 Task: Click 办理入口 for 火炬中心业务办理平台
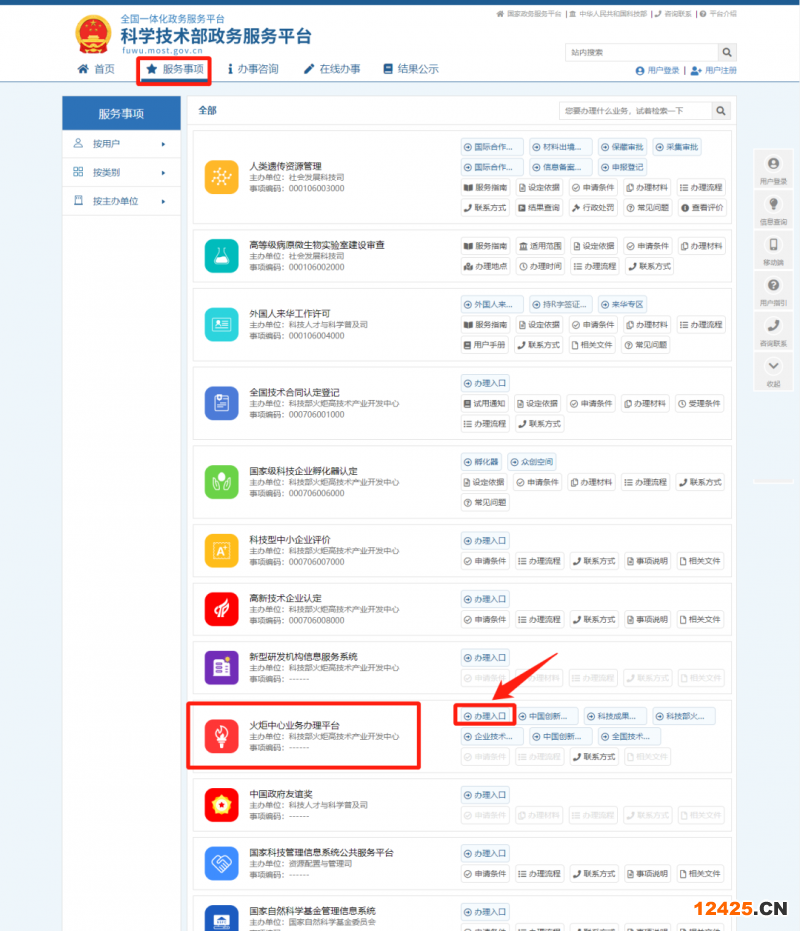click(x=486, y=716)
